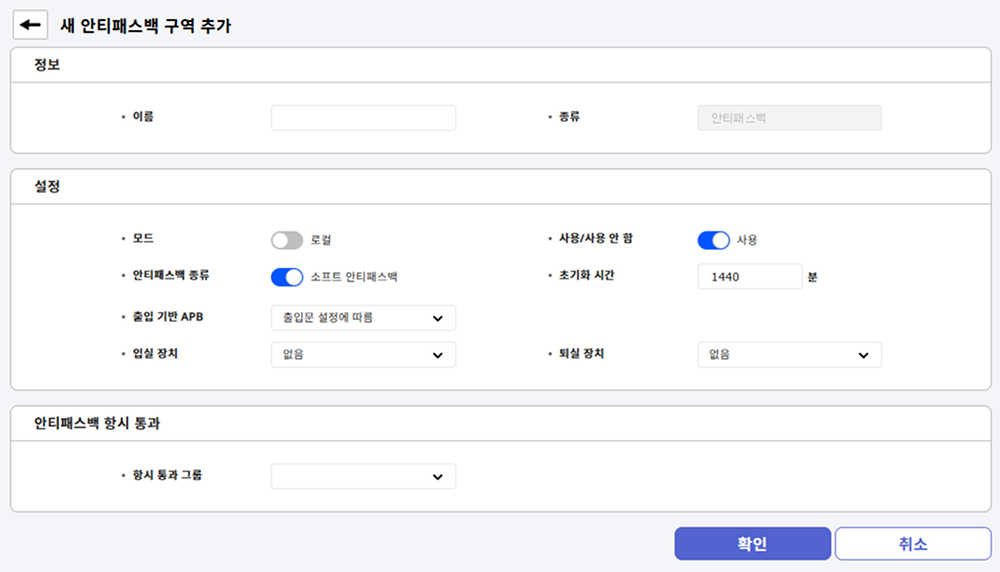This screenshot has height=572, width=1000.
Task: Click the disabled 종류 field showing 안티패스백
Action: pos(789,118)
